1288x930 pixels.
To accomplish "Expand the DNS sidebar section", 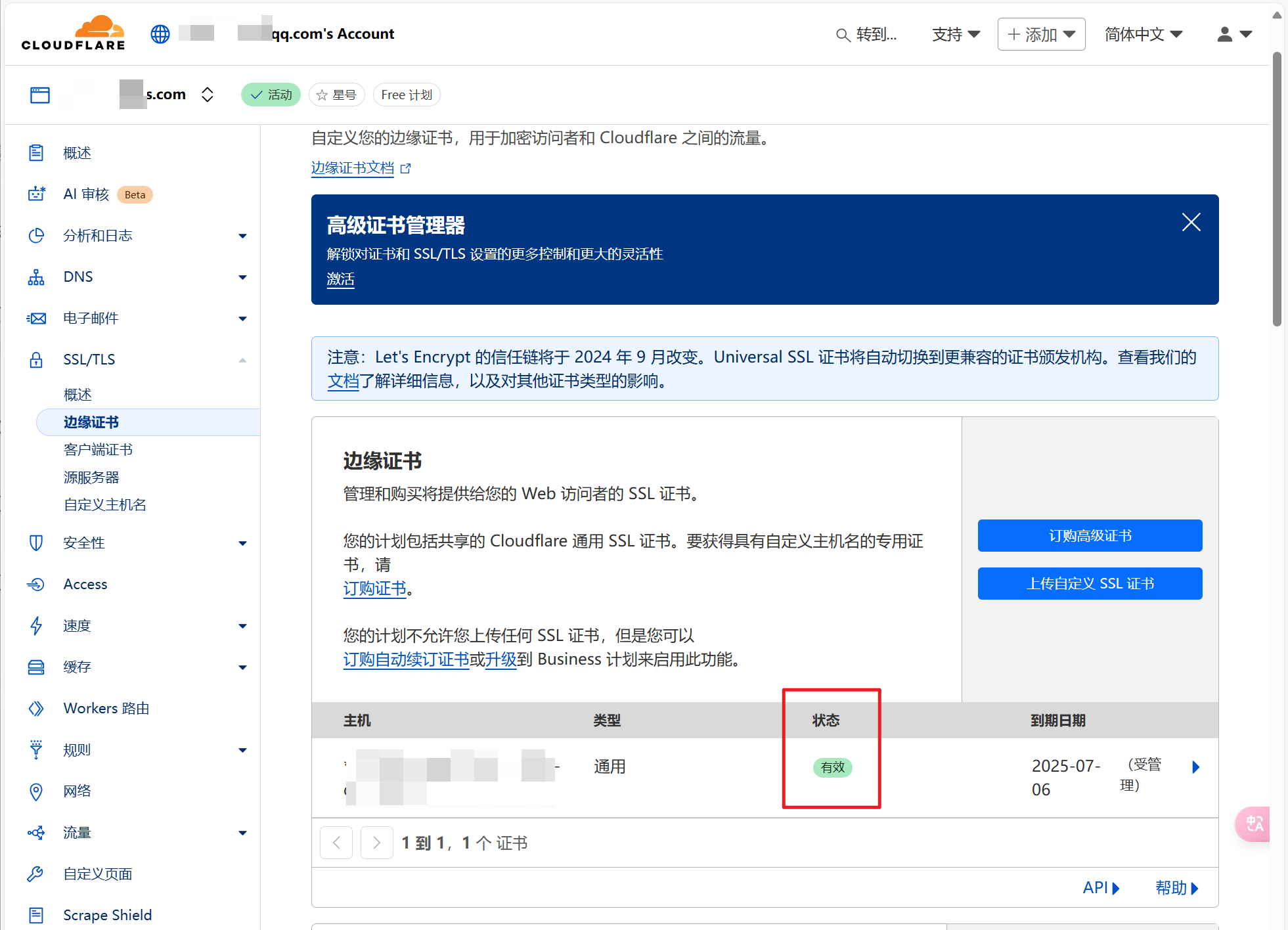I will pyautogui.click(x=242, y=277).
